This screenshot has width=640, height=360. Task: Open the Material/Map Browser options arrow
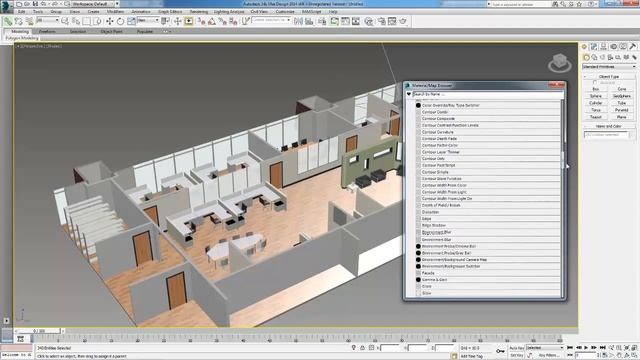409,94
